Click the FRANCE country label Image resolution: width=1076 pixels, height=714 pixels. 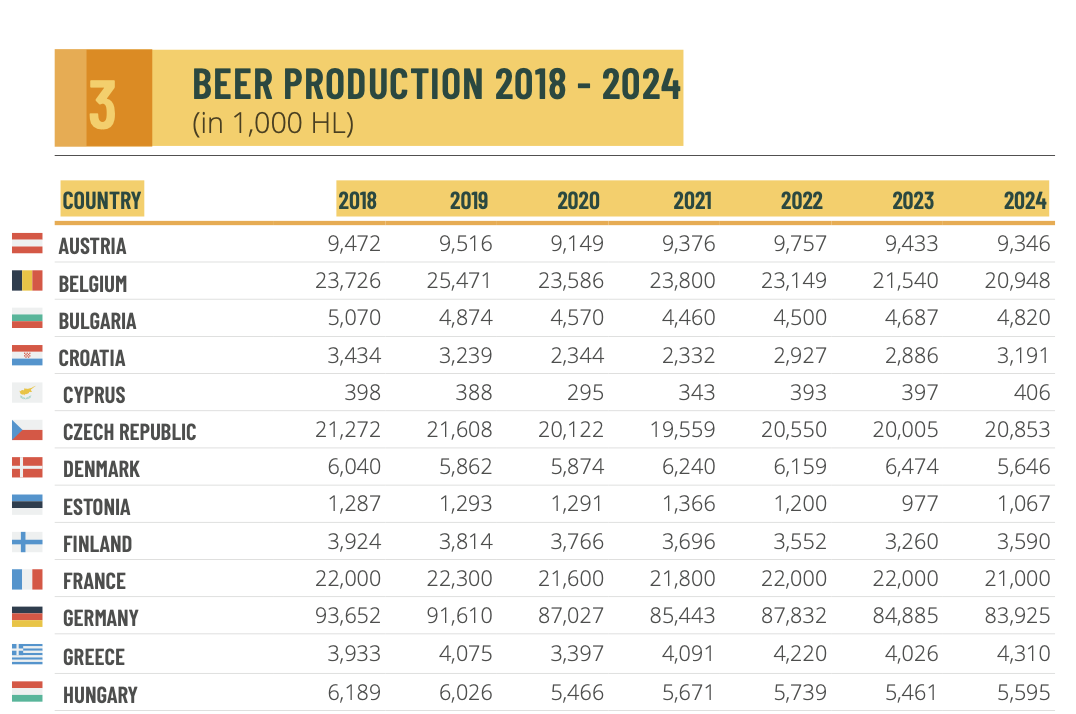94,581
